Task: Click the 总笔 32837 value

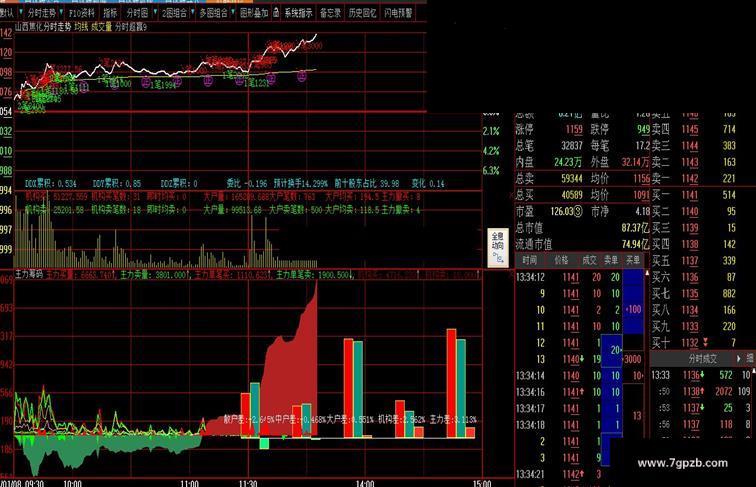Action: tap(572, 146)
